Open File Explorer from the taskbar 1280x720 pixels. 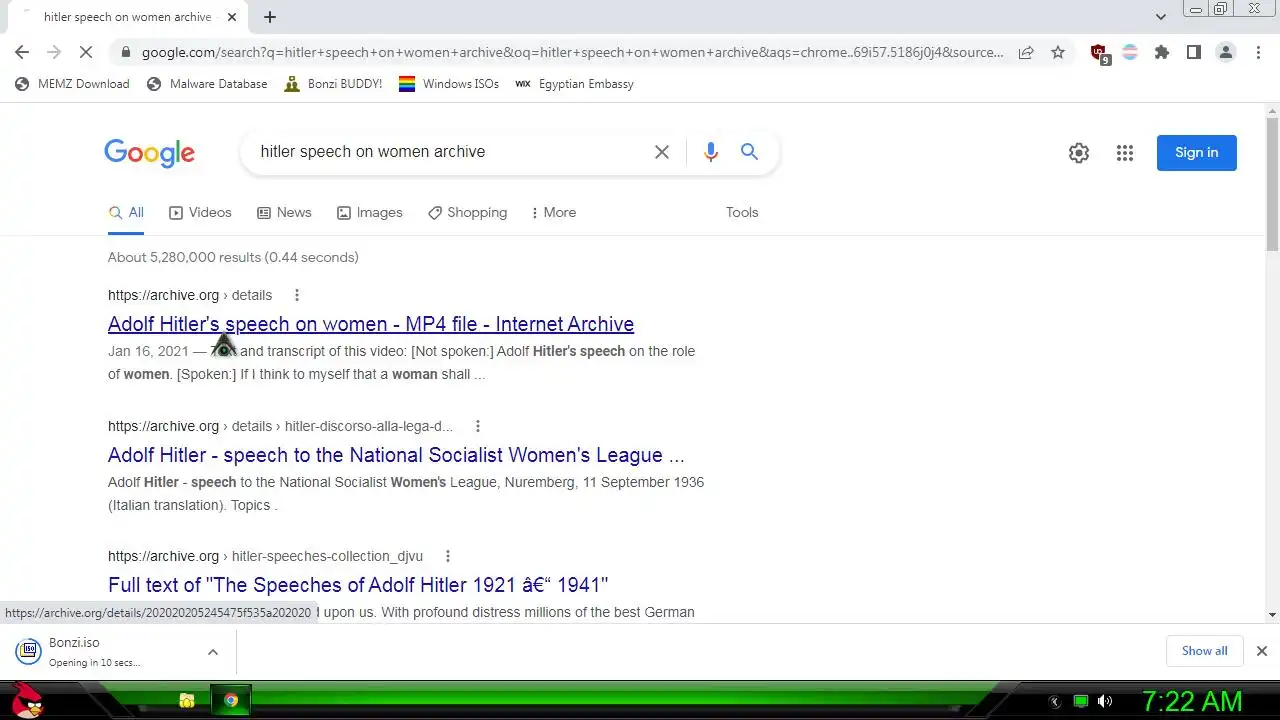(x=187, y=701)
